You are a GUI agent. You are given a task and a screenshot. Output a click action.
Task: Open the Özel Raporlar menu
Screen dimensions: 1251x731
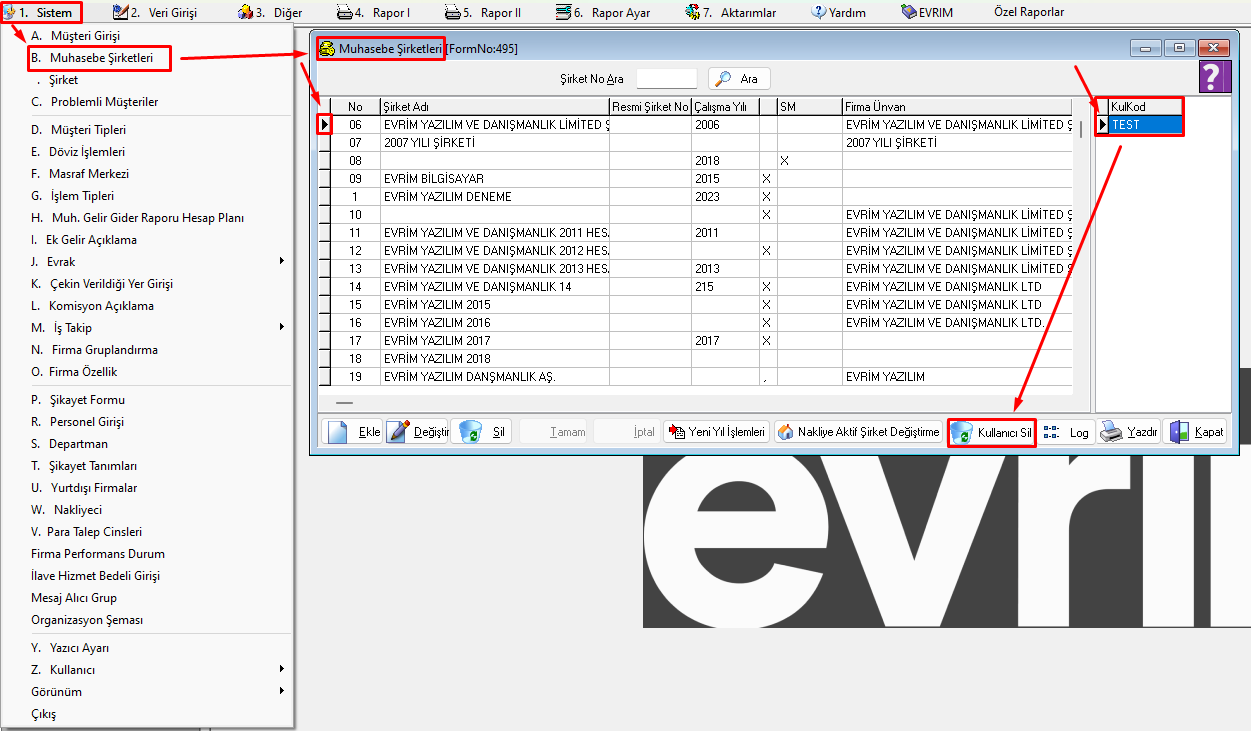pyautogui.click(x=1029, y=13)
